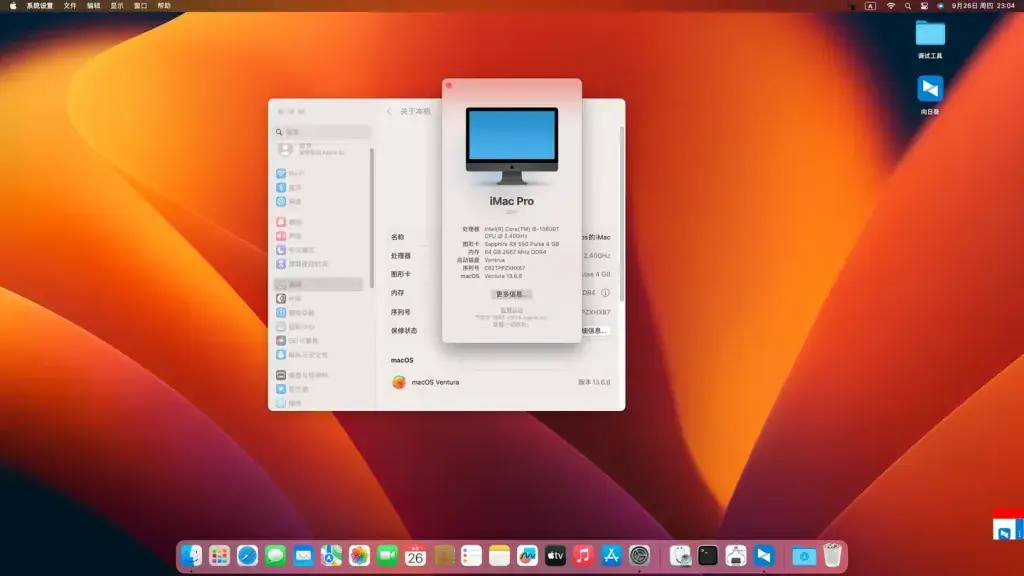Select General in Settings sidebar
The image size is (1024, 576).
pyautogui.click(x=318, y=284)
